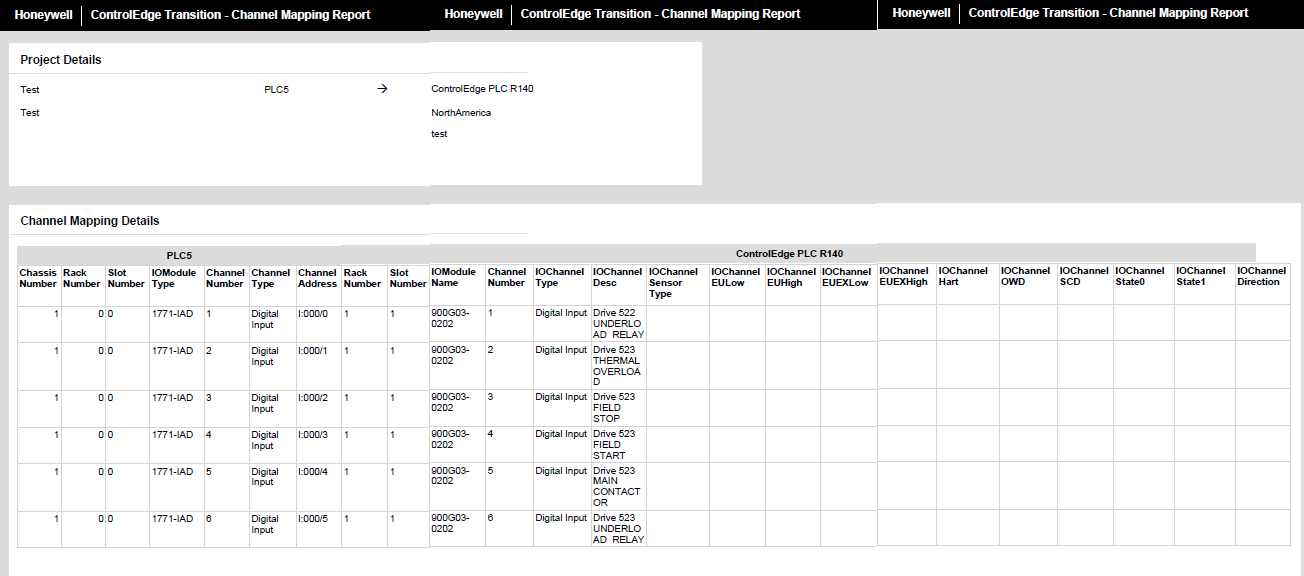Click the arrow icon next to PLC5
Viewport: 1304px width, 576px height.
pos(382,89)
